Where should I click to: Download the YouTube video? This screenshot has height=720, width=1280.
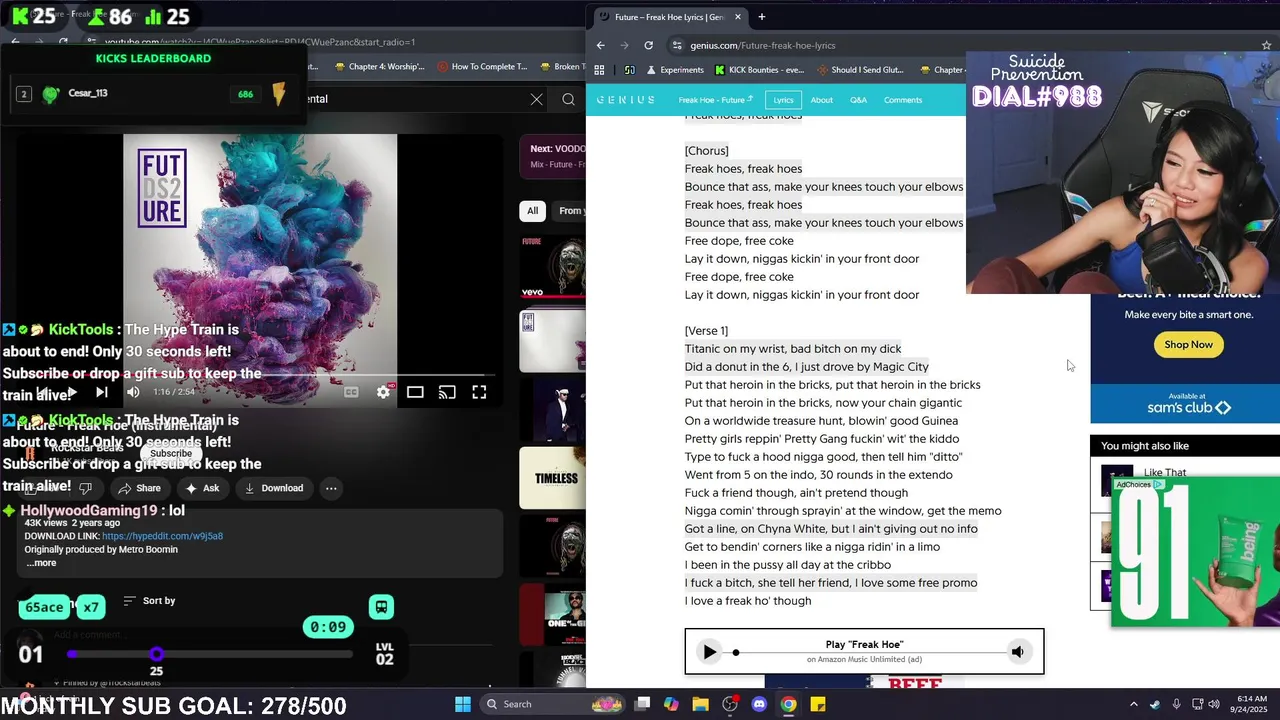tap(273, 488)
